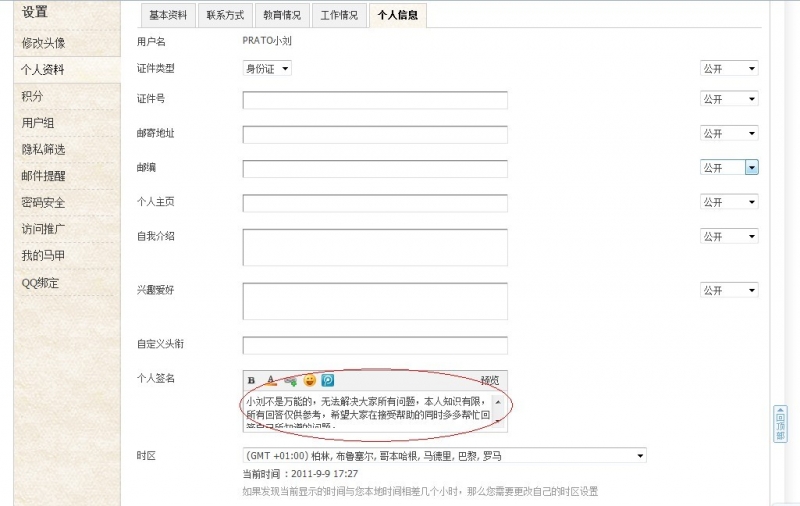Click into the 兴趣爱好 text area
Screen dimensions: 800x506
375,301
